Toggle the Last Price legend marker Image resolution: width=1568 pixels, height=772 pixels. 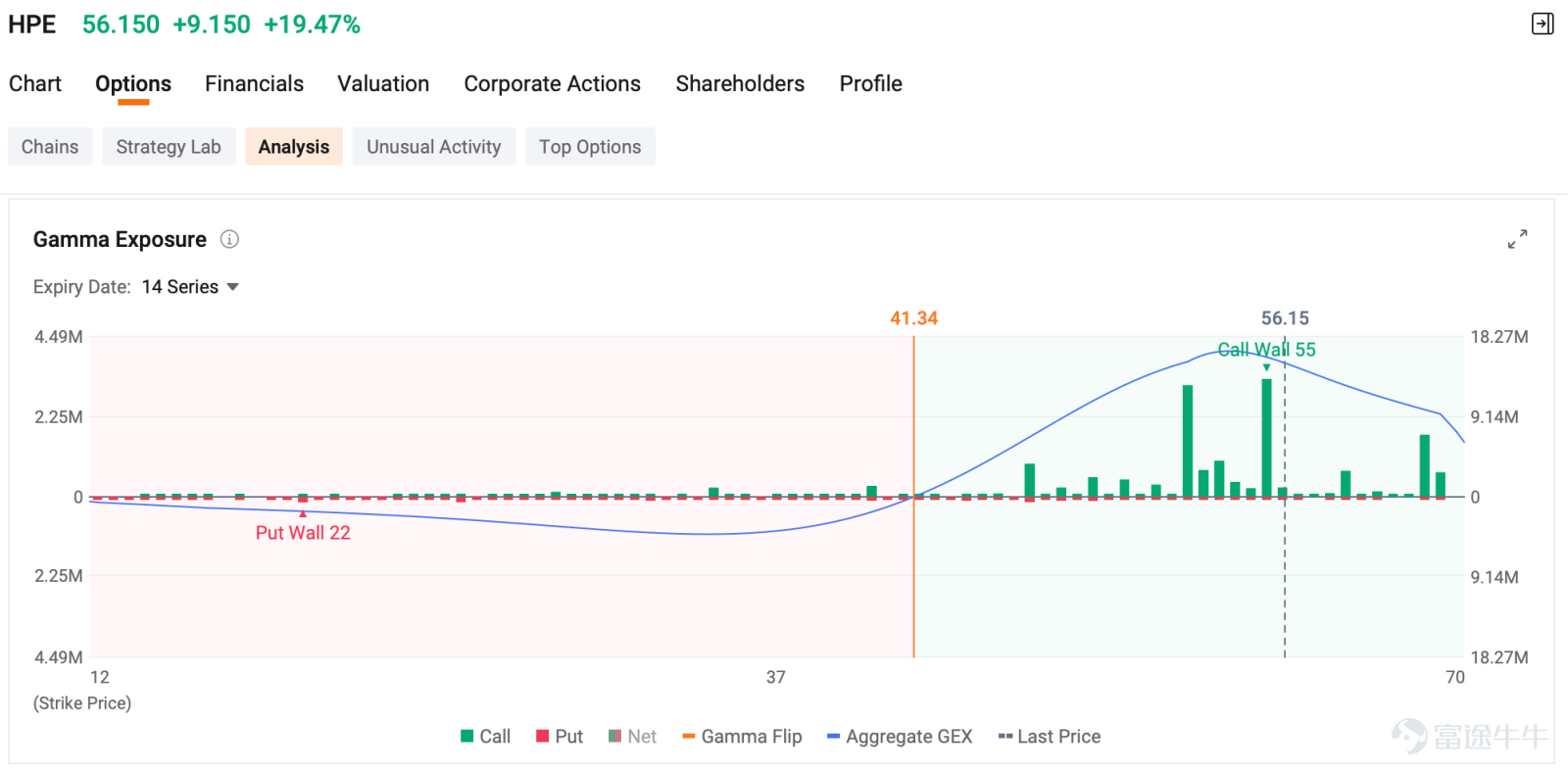coord(1049,737)
